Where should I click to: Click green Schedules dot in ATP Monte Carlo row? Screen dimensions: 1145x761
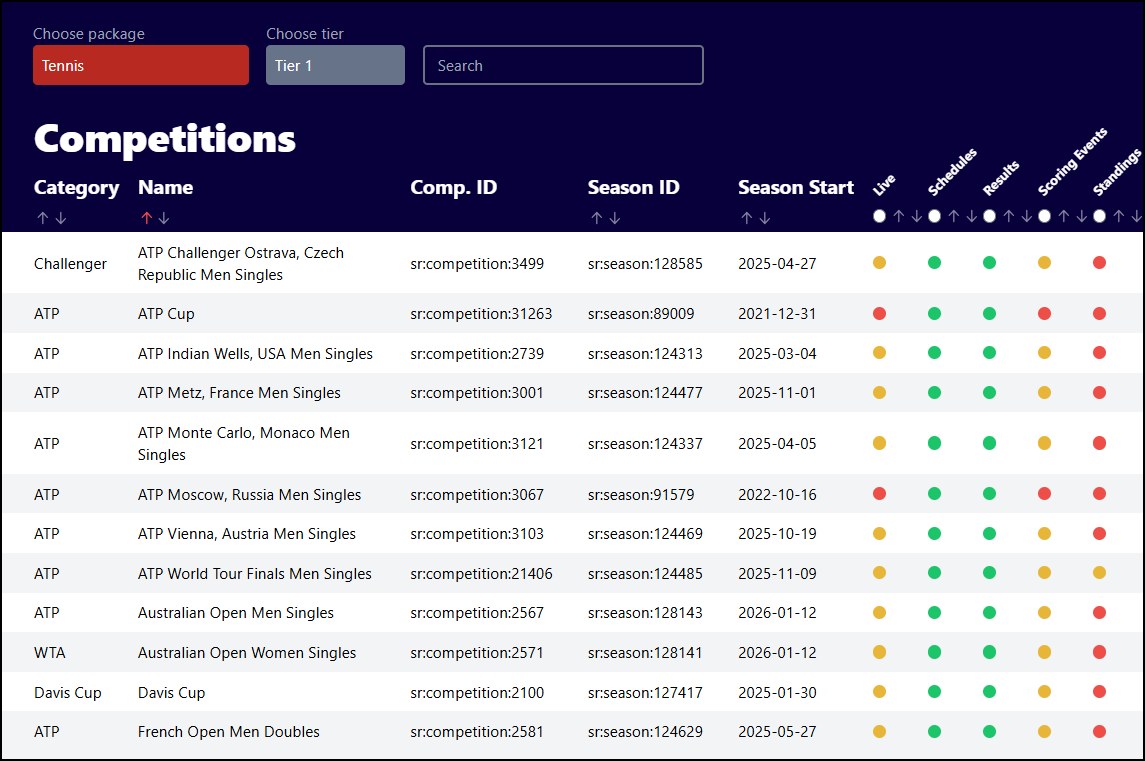(934, 443)
